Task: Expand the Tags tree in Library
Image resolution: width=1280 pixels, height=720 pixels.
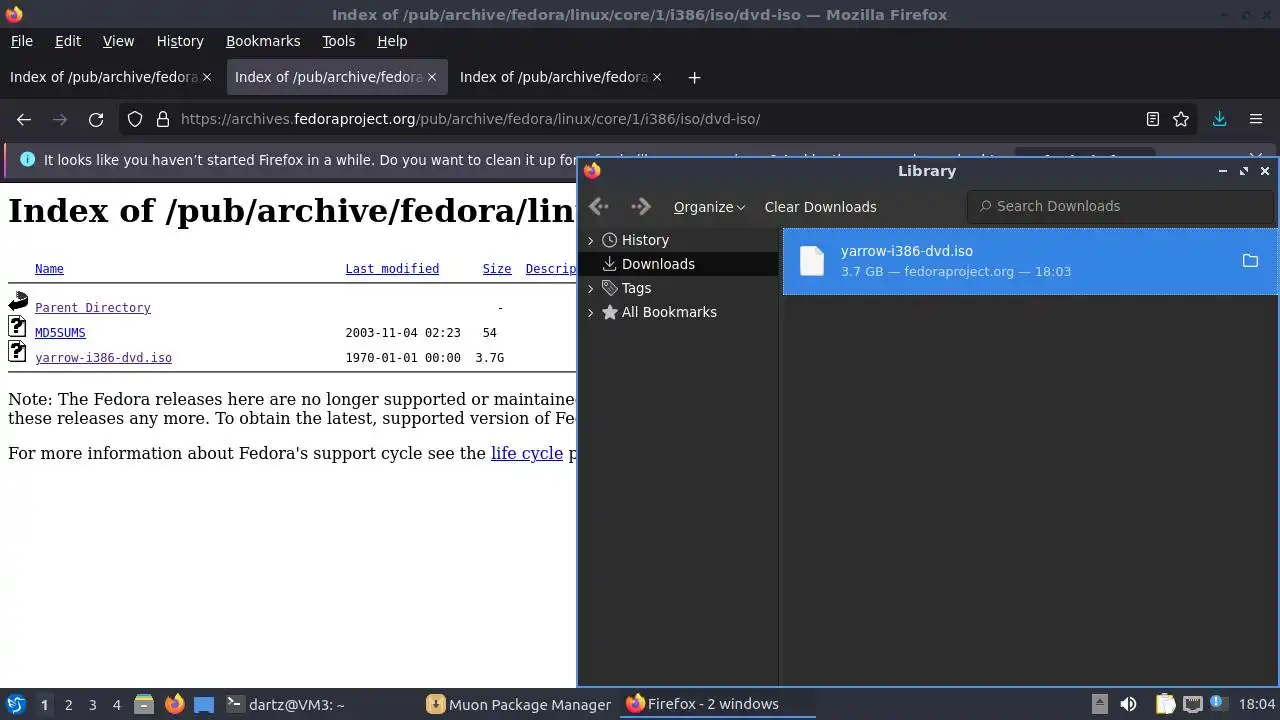Action: coord(590,288)
